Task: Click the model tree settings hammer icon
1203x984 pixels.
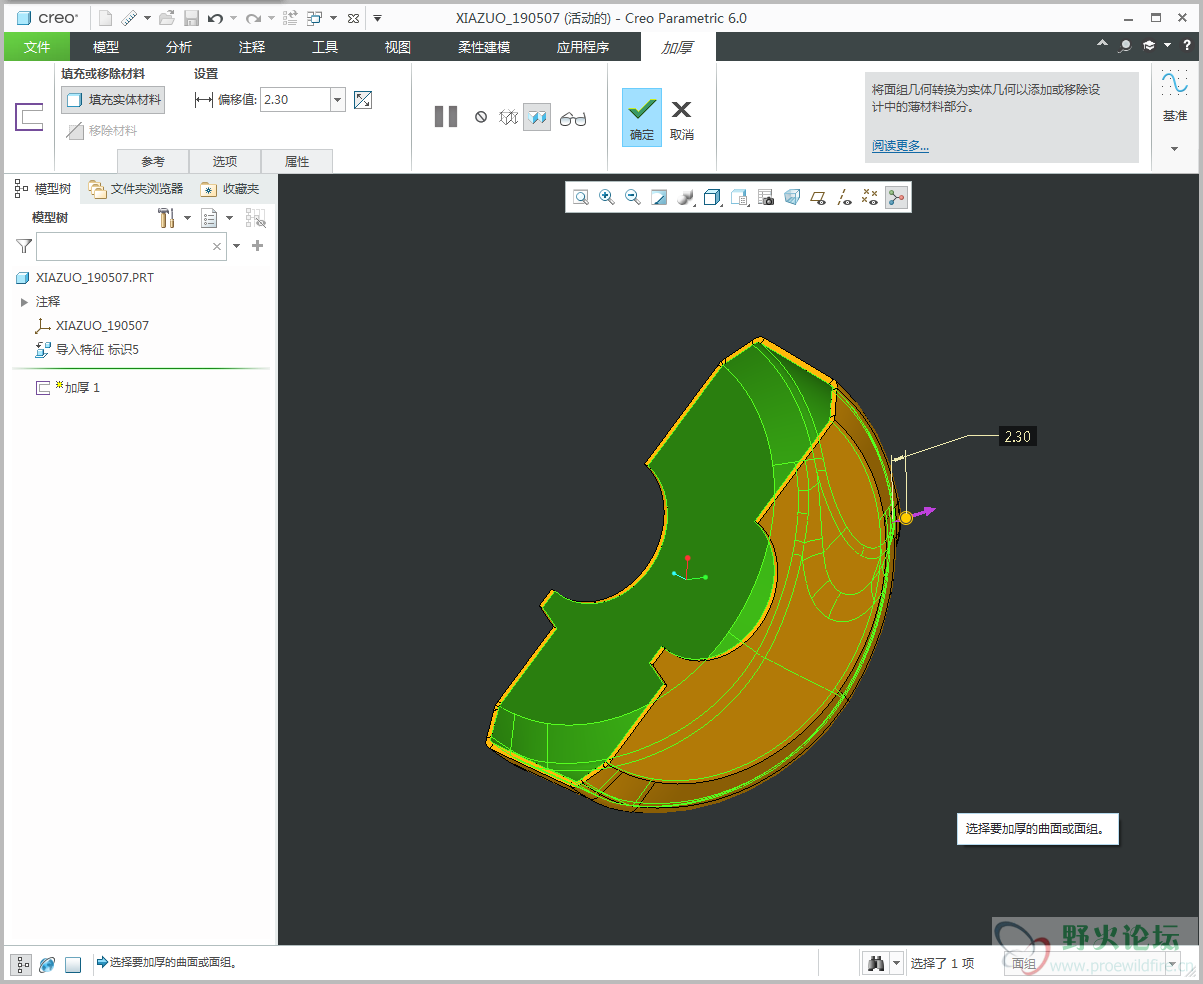Action: 167,218
